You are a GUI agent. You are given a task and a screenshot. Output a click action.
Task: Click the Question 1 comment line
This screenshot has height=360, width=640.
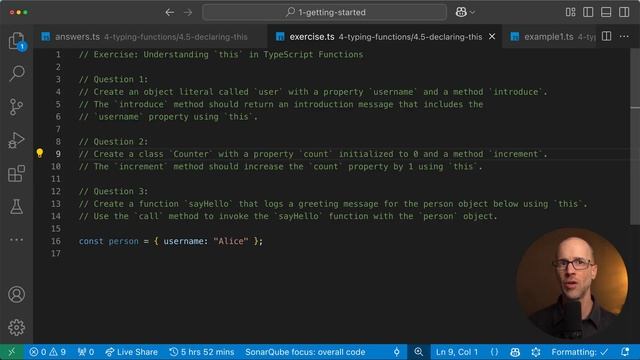point(113,79)
